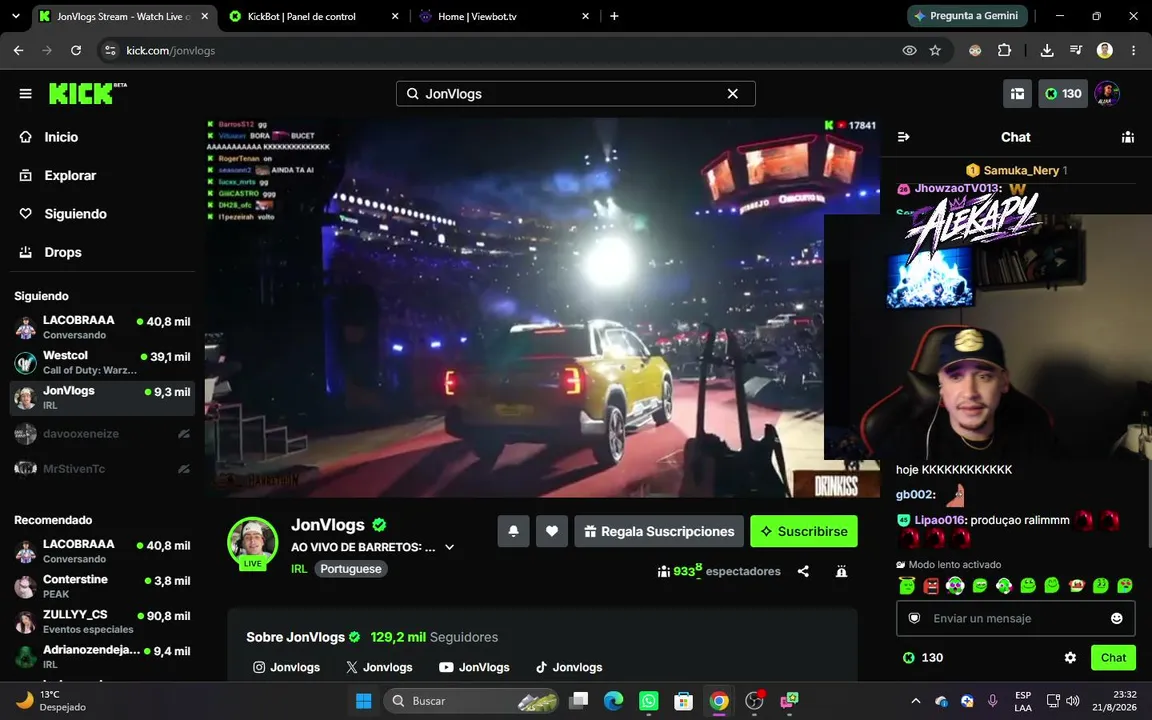Click JonVlogs channel avatar with LIVE badge
Image resolution: width=1152 pixels, height=720 pixels.
[253, 543]
